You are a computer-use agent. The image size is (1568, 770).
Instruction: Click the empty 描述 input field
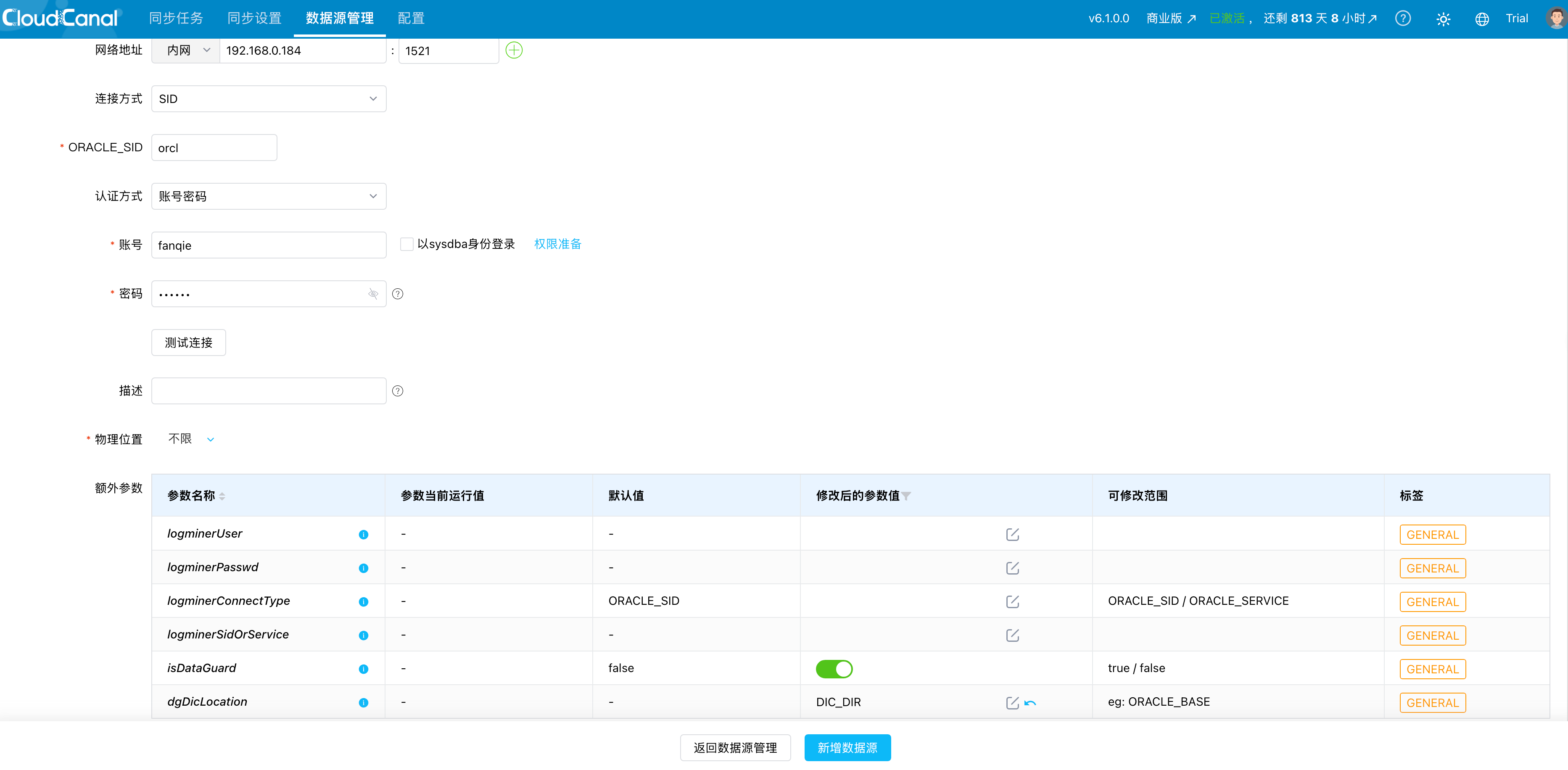coord(269,391)
